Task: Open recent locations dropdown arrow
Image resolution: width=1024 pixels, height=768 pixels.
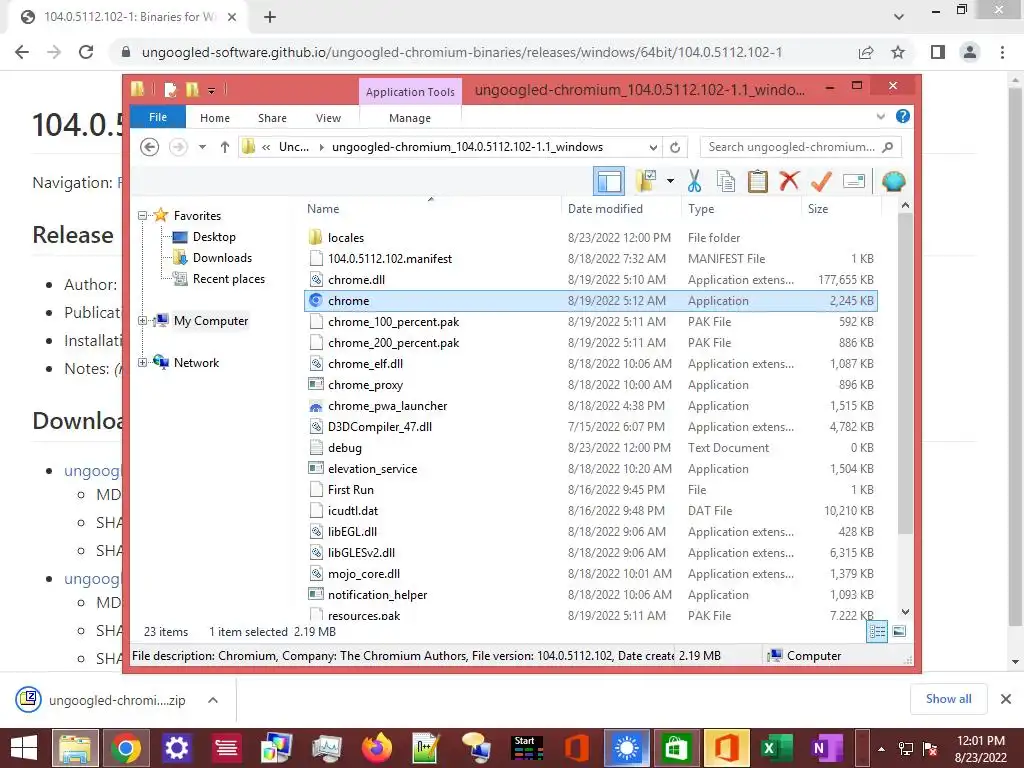Action: tap(202, 147)
